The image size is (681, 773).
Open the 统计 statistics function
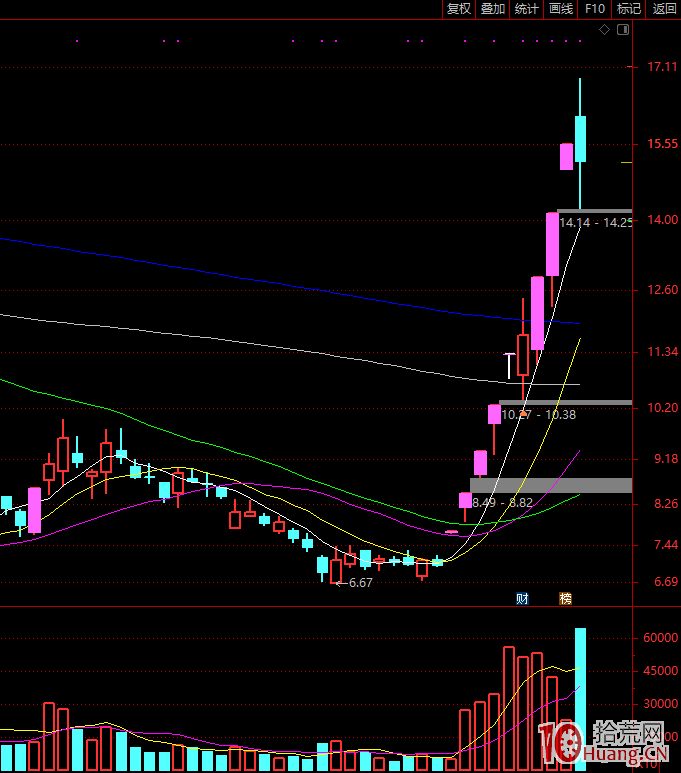[x=526, y=9]
